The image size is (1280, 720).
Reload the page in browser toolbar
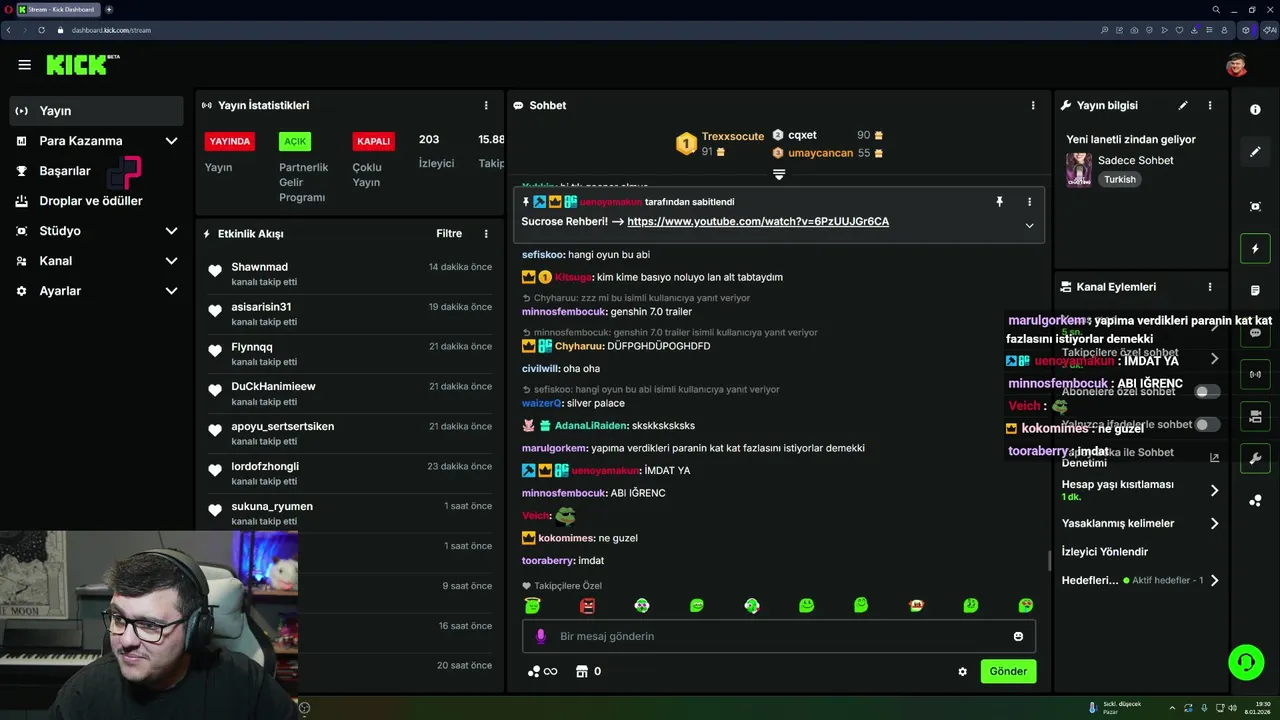tap(41, 30)
